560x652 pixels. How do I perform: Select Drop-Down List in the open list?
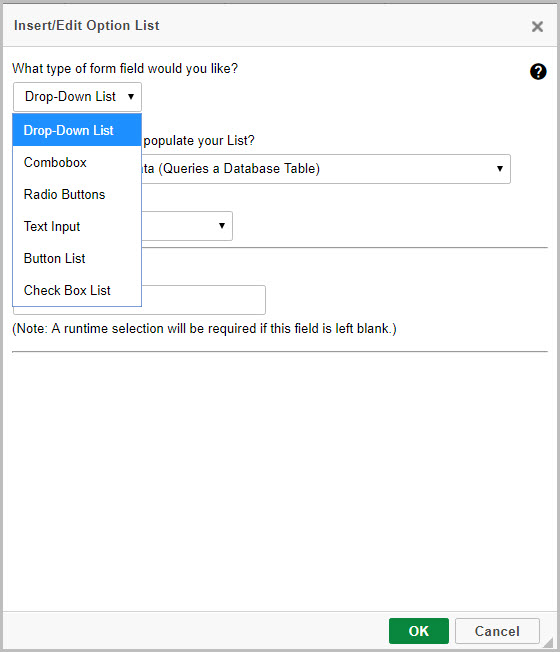[77, 130]
